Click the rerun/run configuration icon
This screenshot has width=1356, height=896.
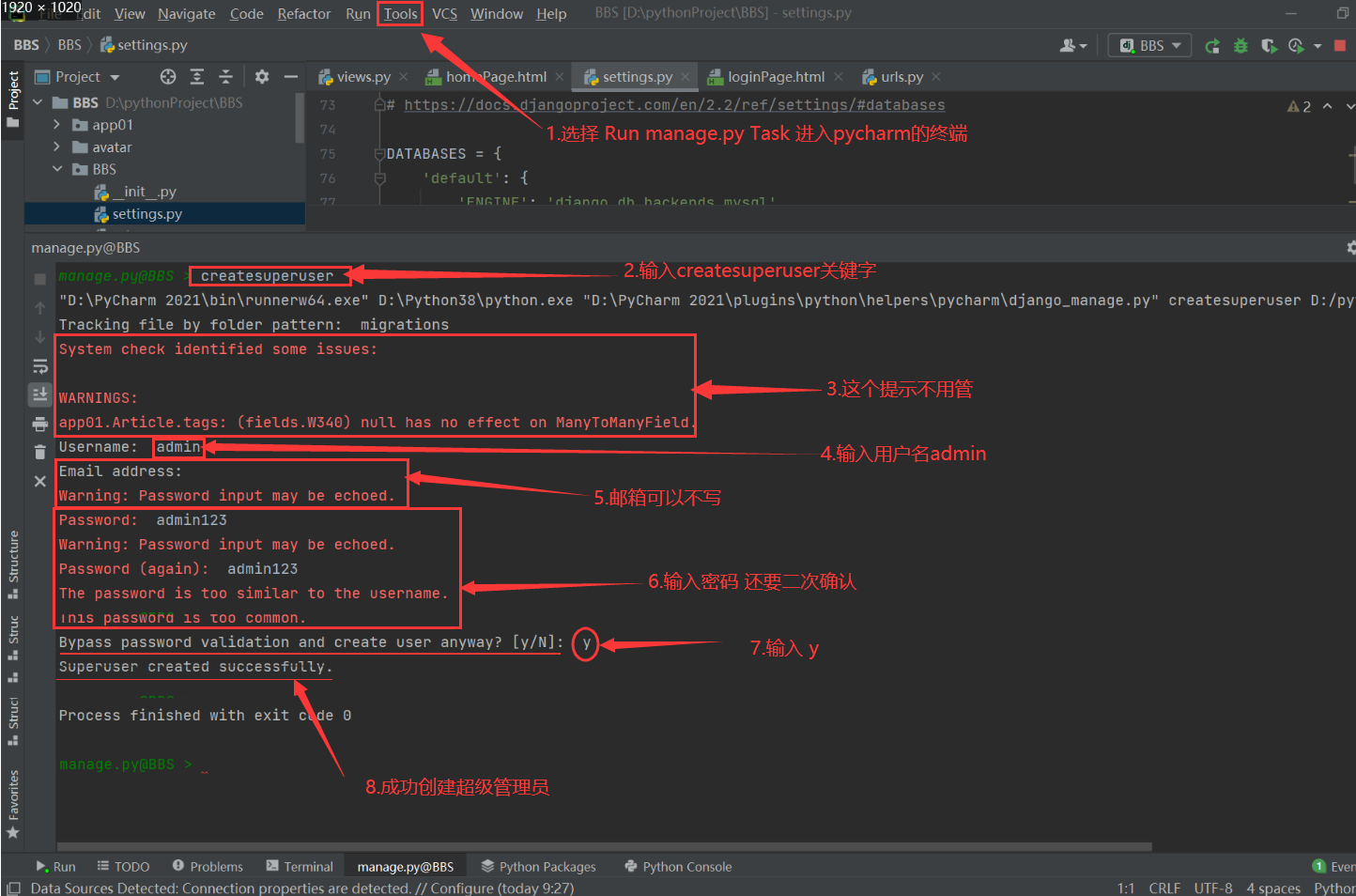[1212, 45]
